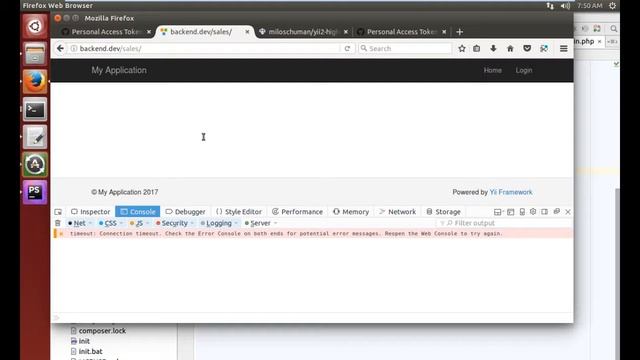
Task: Launch Terminal from the Ubuntu launcher
Action: [x=35, y=109]
